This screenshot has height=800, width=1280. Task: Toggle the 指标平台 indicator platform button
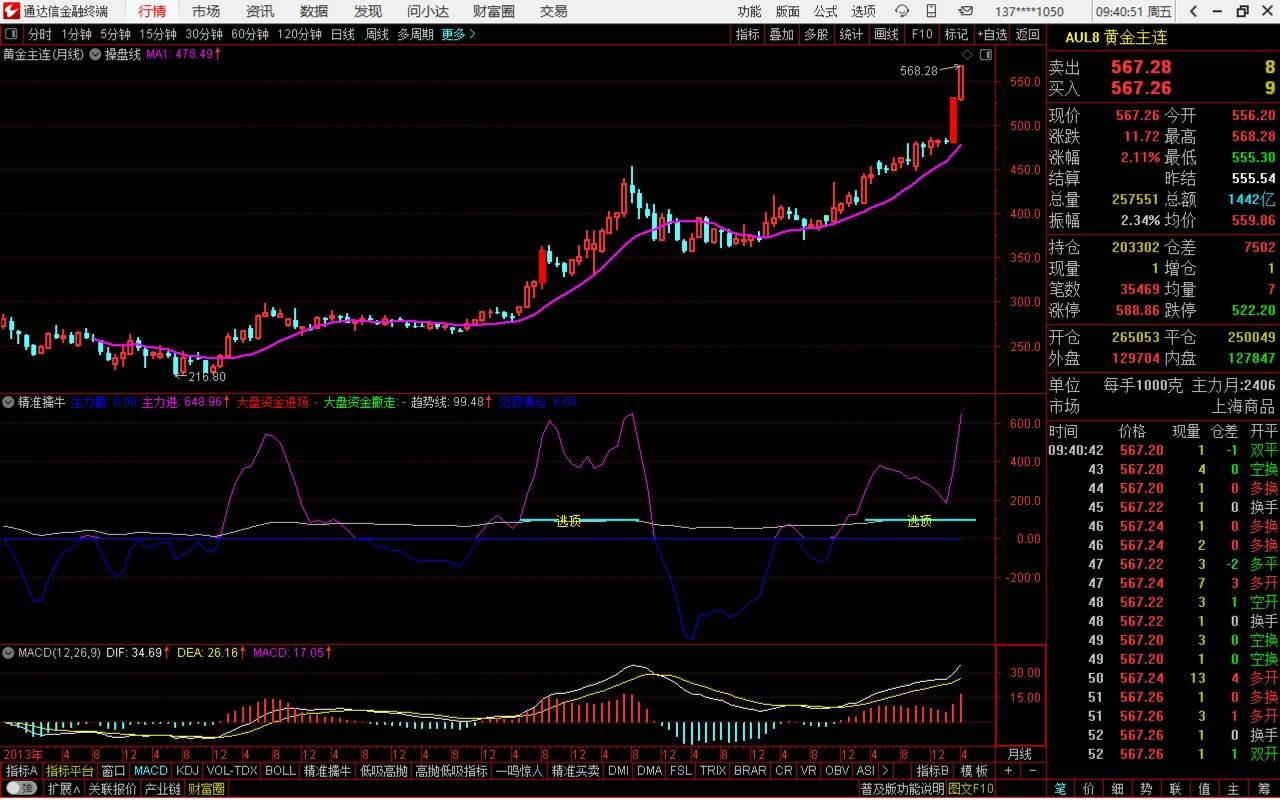coord(70,771)
